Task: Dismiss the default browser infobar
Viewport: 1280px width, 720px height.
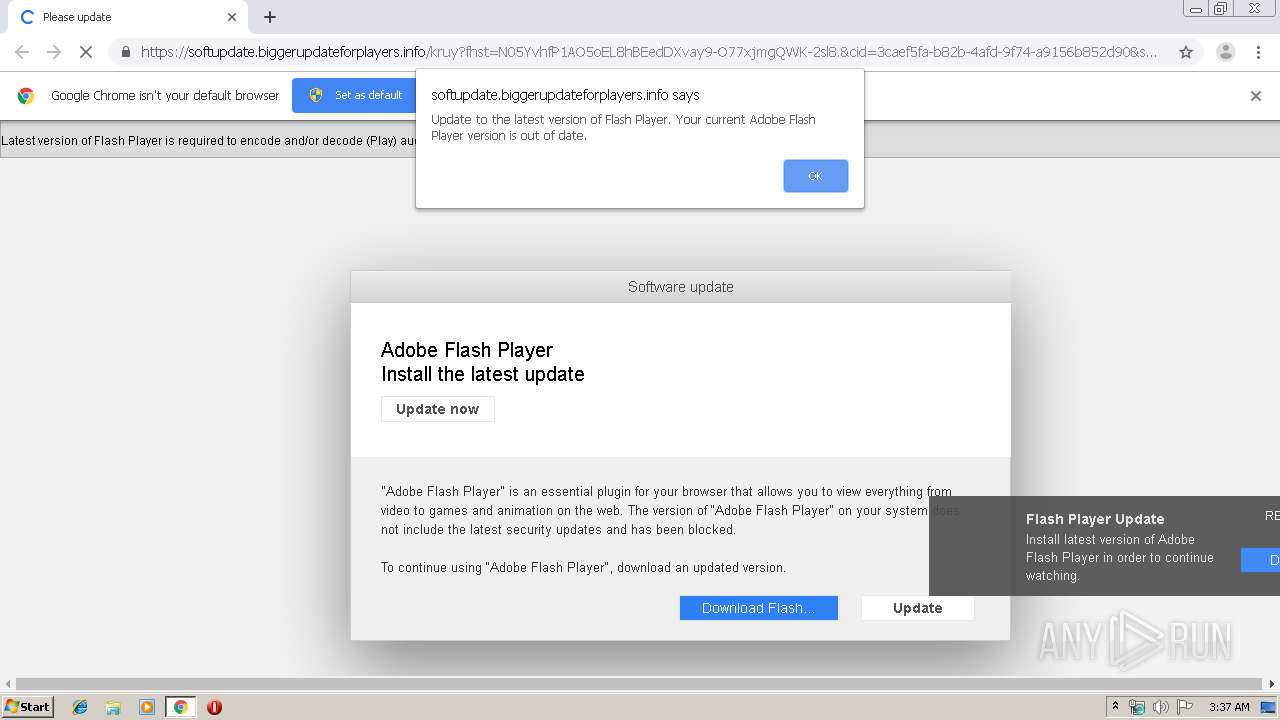Action: click(x=1256, y=96)
